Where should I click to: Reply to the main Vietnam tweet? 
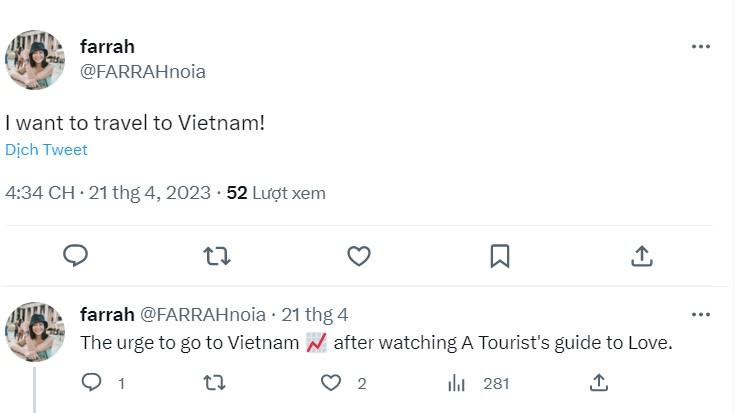point(76,256)
